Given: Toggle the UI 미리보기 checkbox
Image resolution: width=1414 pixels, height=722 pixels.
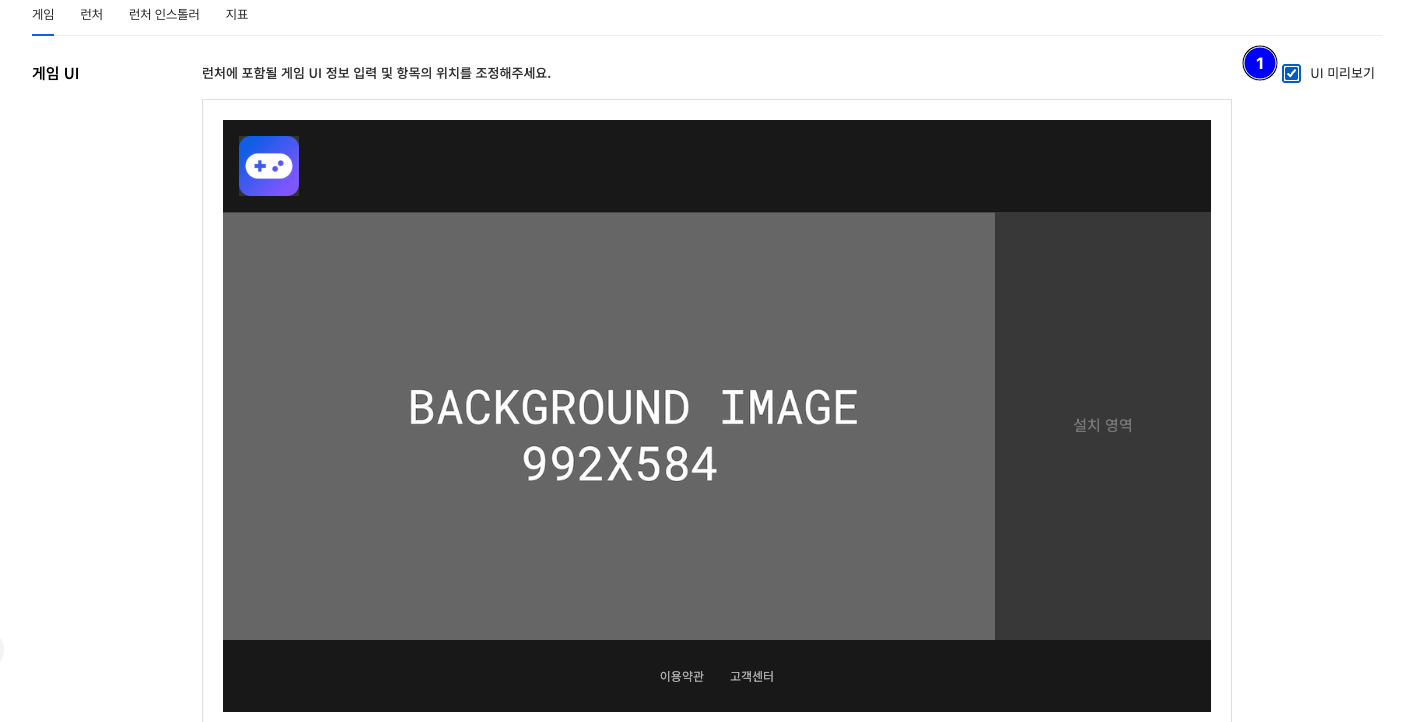Looking at the screenshot, I should [1291, 73].
